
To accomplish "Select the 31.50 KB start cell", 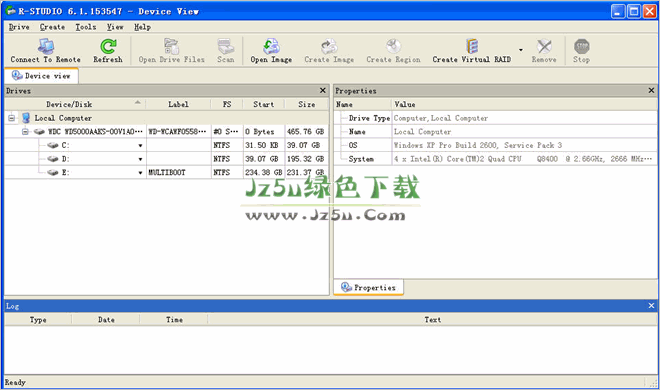I will 264,145.
